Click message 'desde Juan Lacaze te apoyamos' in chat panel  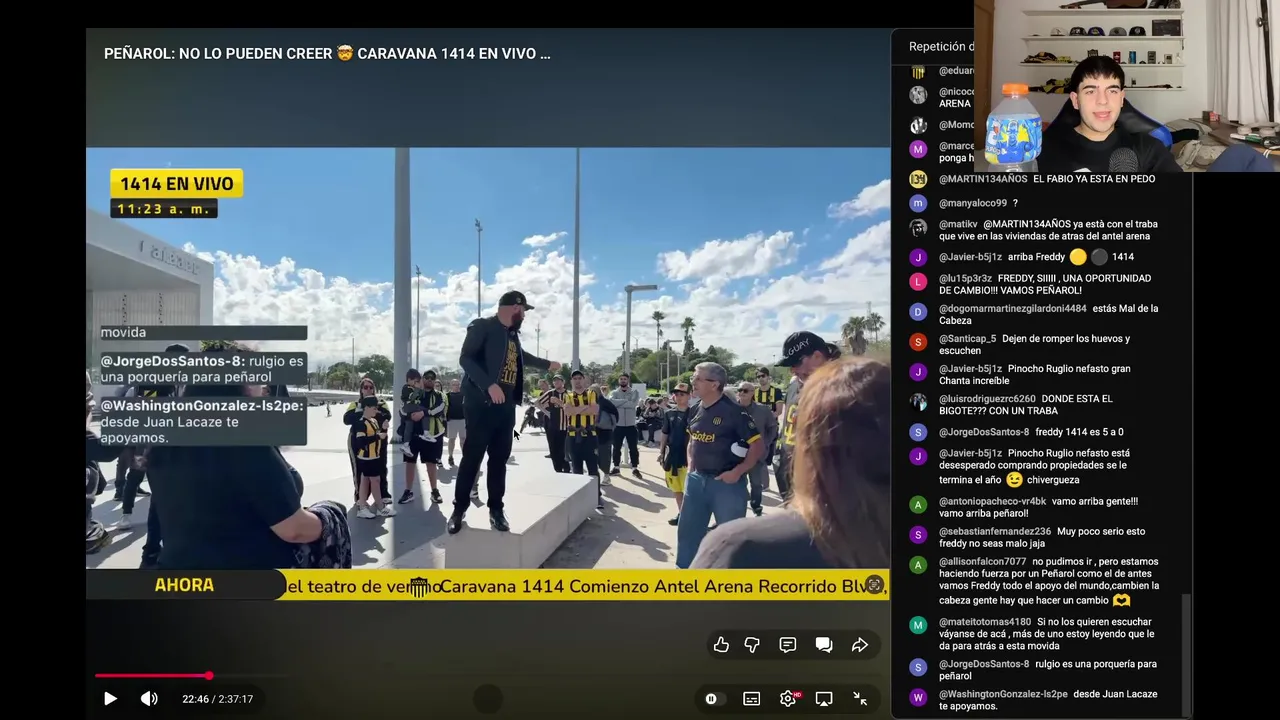point(1048,700)
